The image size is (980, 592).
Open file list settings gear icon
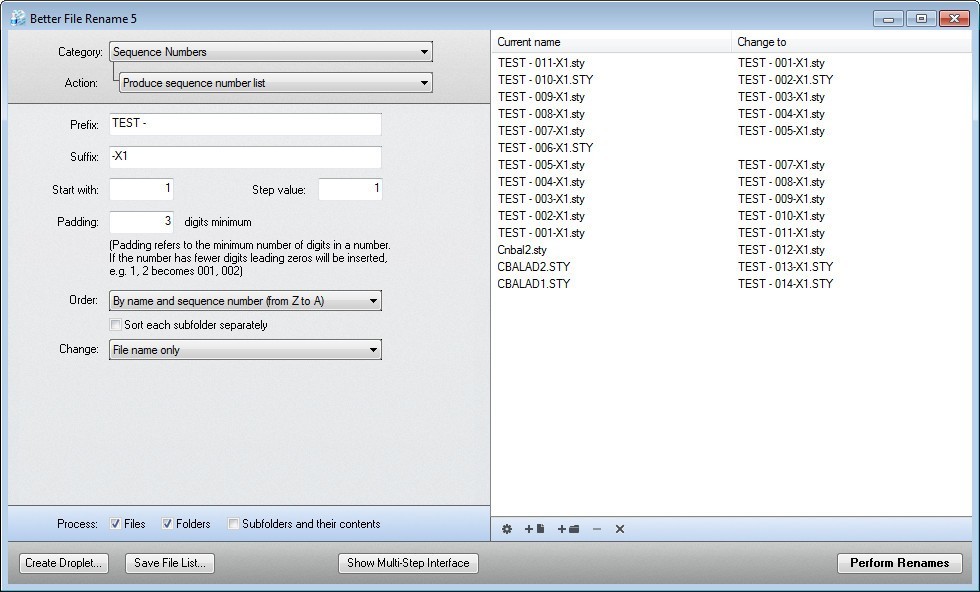[507, 529]
